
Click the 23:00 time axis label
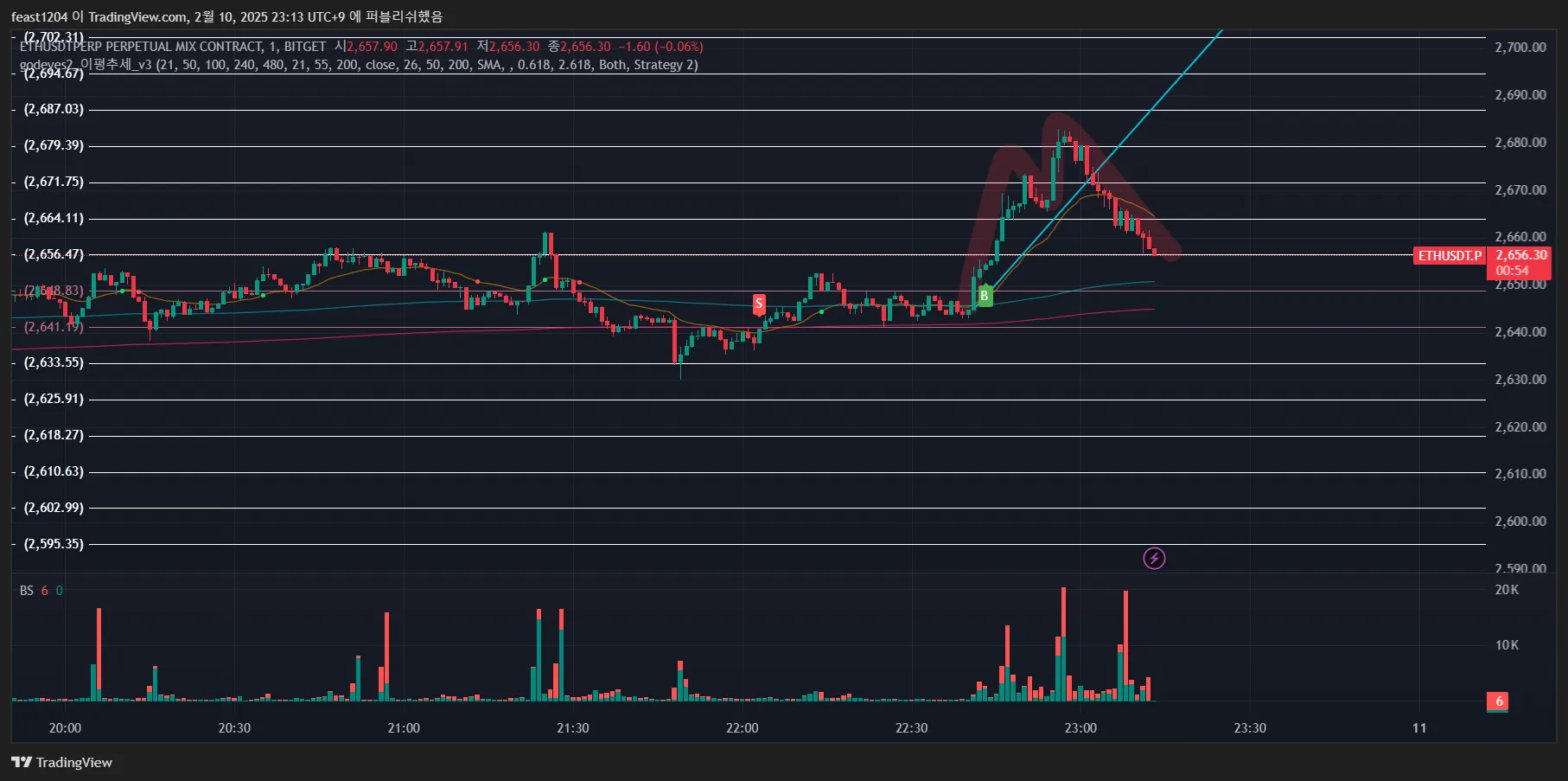(x=1080, y=728)
